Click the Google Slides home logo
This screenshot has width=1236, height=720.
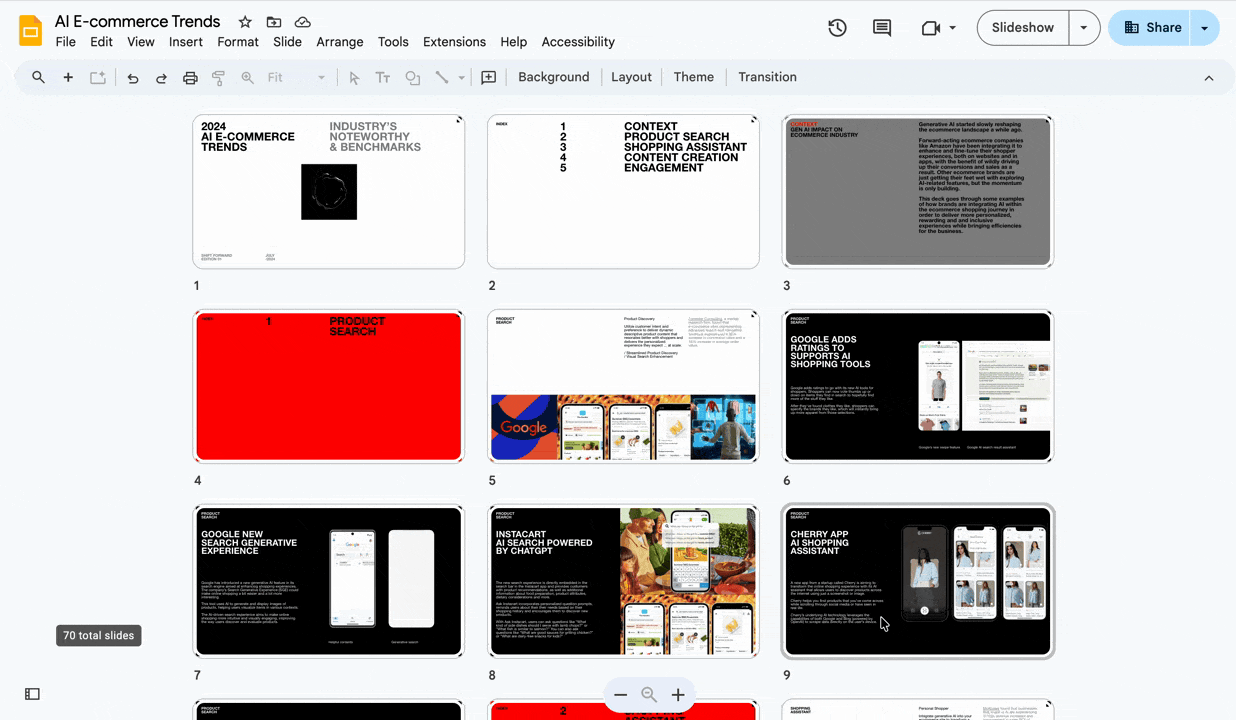click(30, 30)
